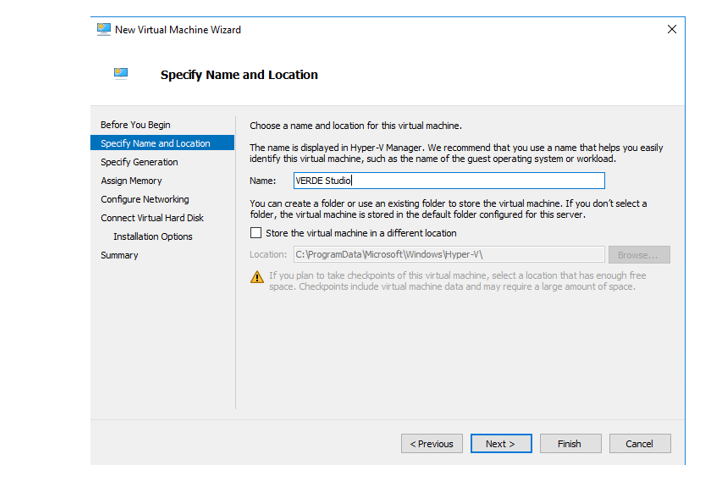The height and width of the screenshot is (478, 703).
Task: Select Specify Name and Location step
Action: coord(162,143)
